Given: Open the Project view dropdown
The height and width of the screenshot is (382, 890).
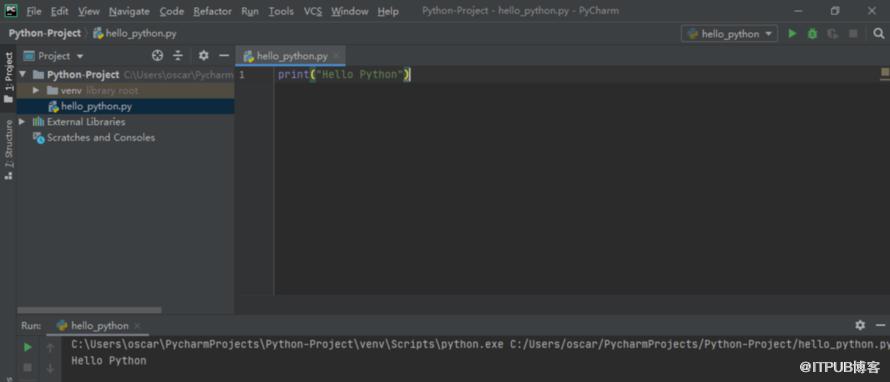Looking at the screenshot, I should (x=54, y=56).
